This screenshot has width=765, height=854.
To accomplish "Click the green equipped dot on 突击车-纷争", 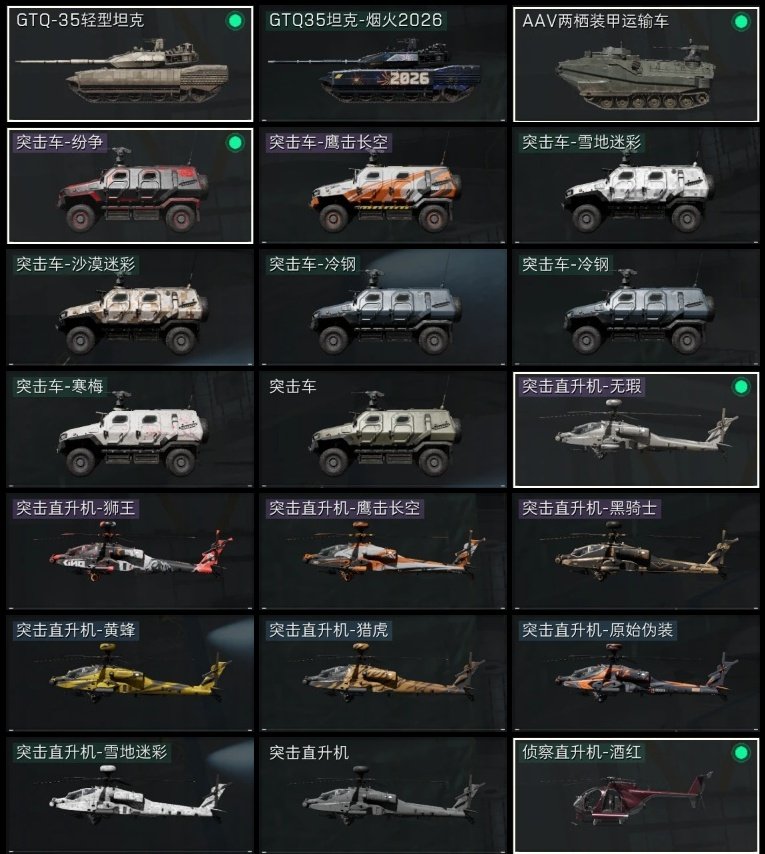I will point(235,143).
